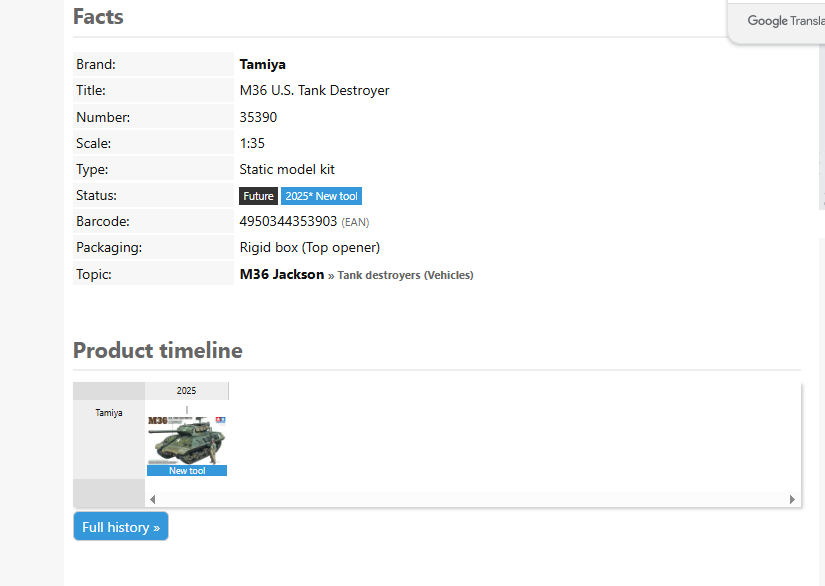Click the Topic: field label
This screenshot has width=825, height=586.
94,274
